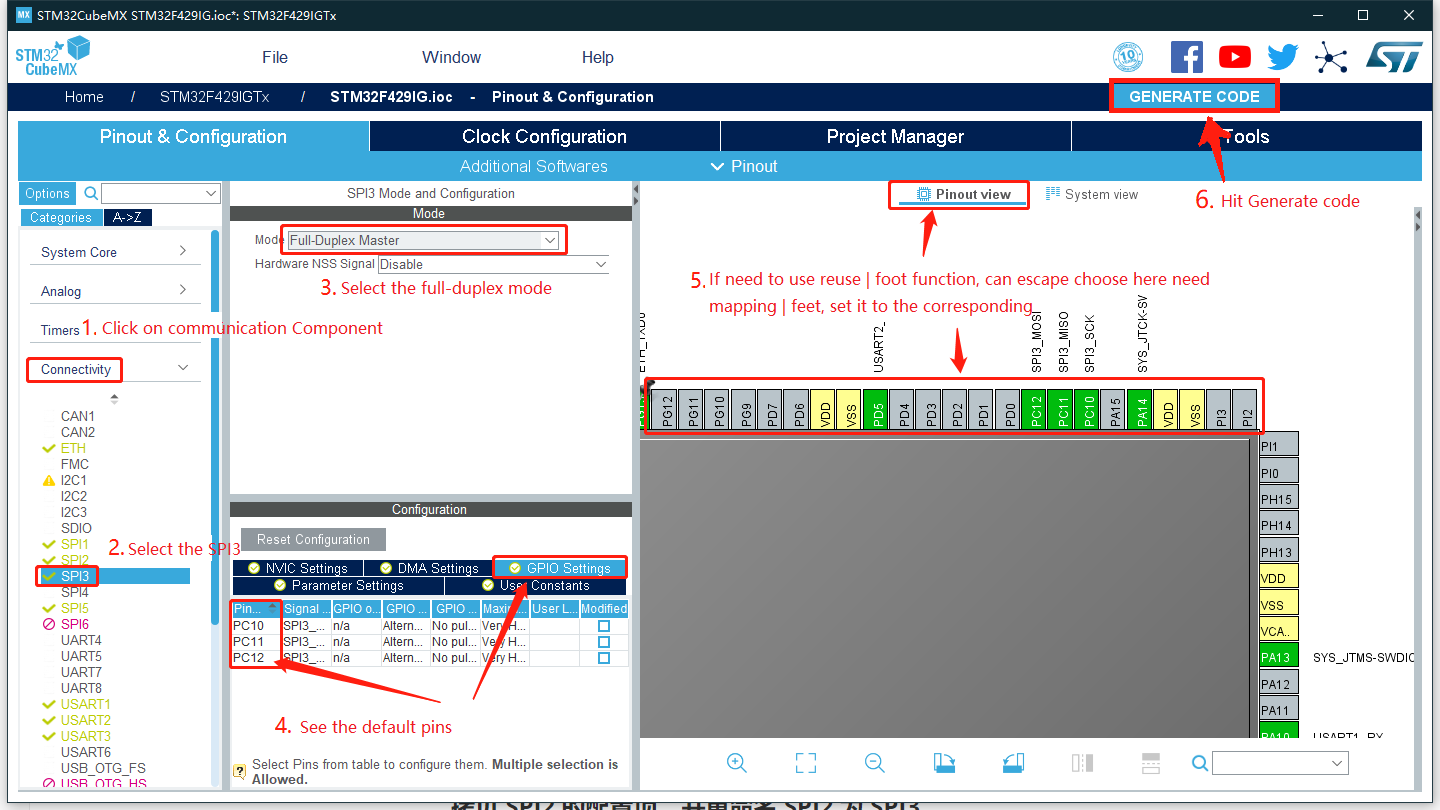The height and width of the screenshot is (810, 1440).
Task: Toggle the Modified checkbox for PC12
Action: (x=604, y=658)
